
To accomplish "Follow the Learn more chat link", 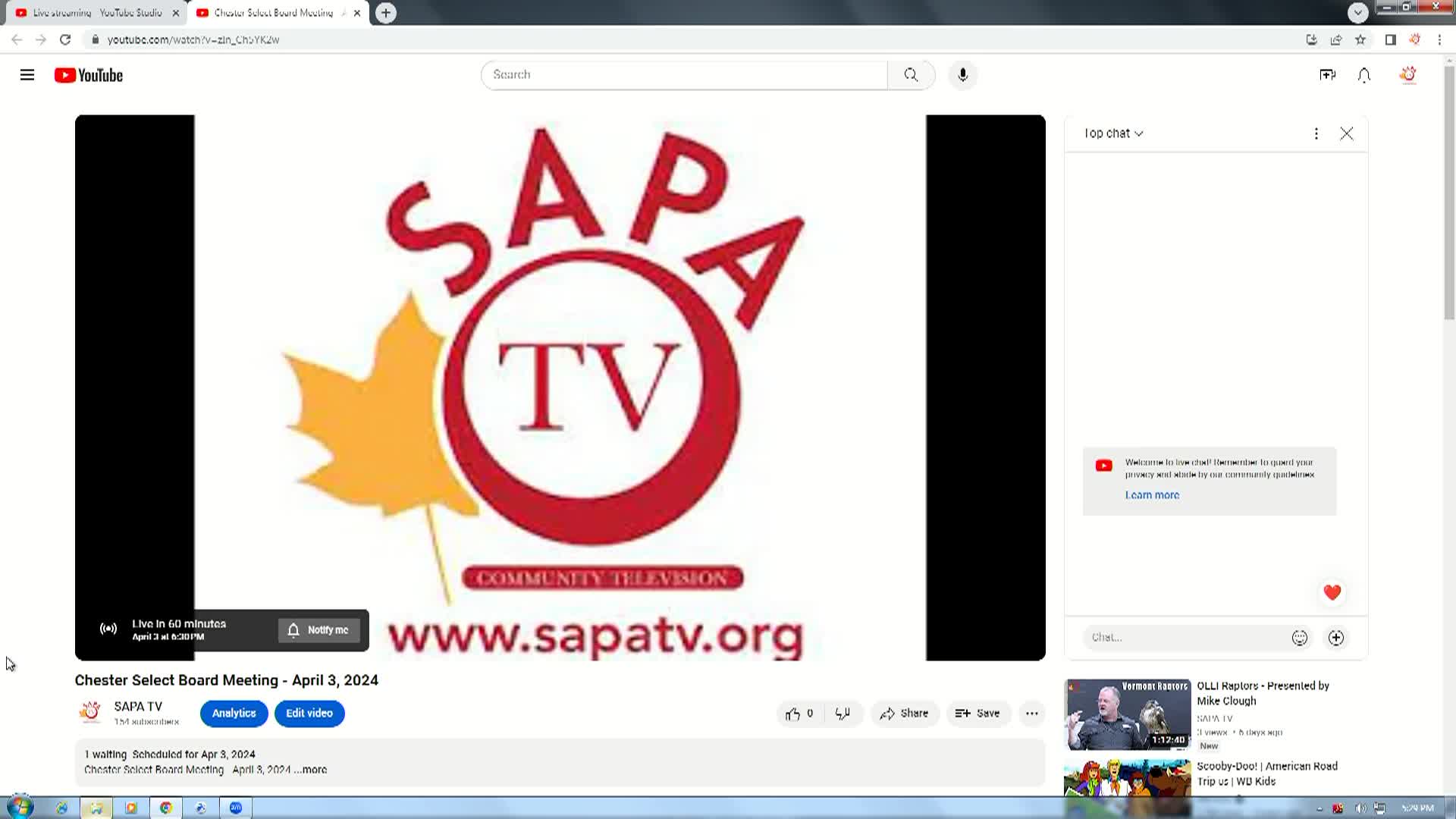I will point(1151,495).
